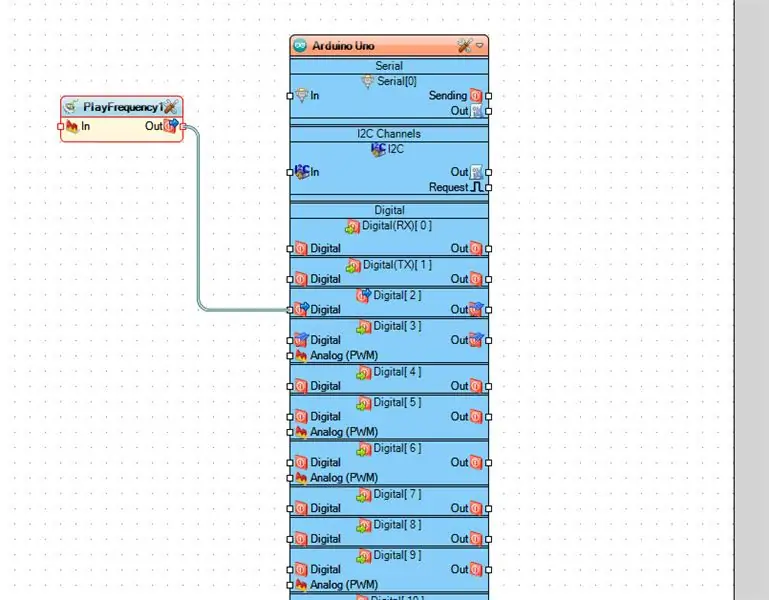
Task: Click Digital[5] Out pin icon
Action: (x=476, y=417)
